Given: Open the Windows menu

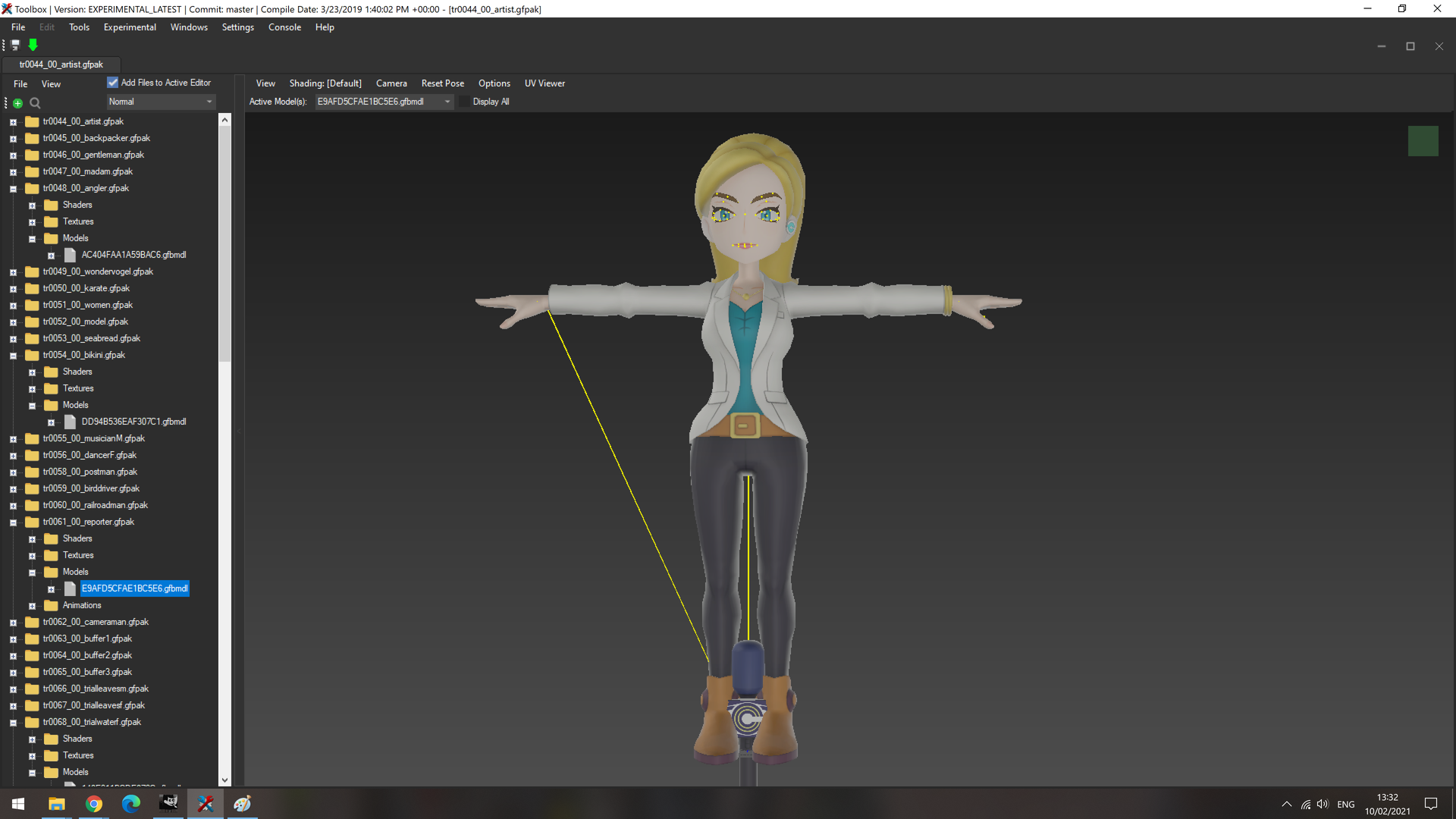Looking at the screenshot, I should coord(189,27).
